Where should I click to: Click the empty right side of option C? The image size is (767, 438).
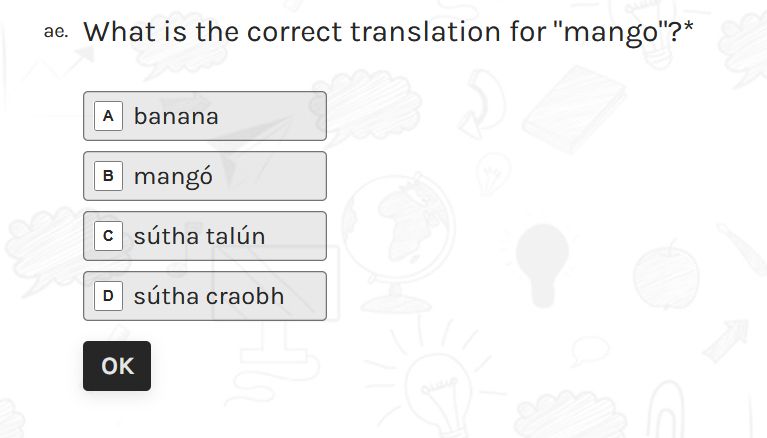tap(296, 236)
